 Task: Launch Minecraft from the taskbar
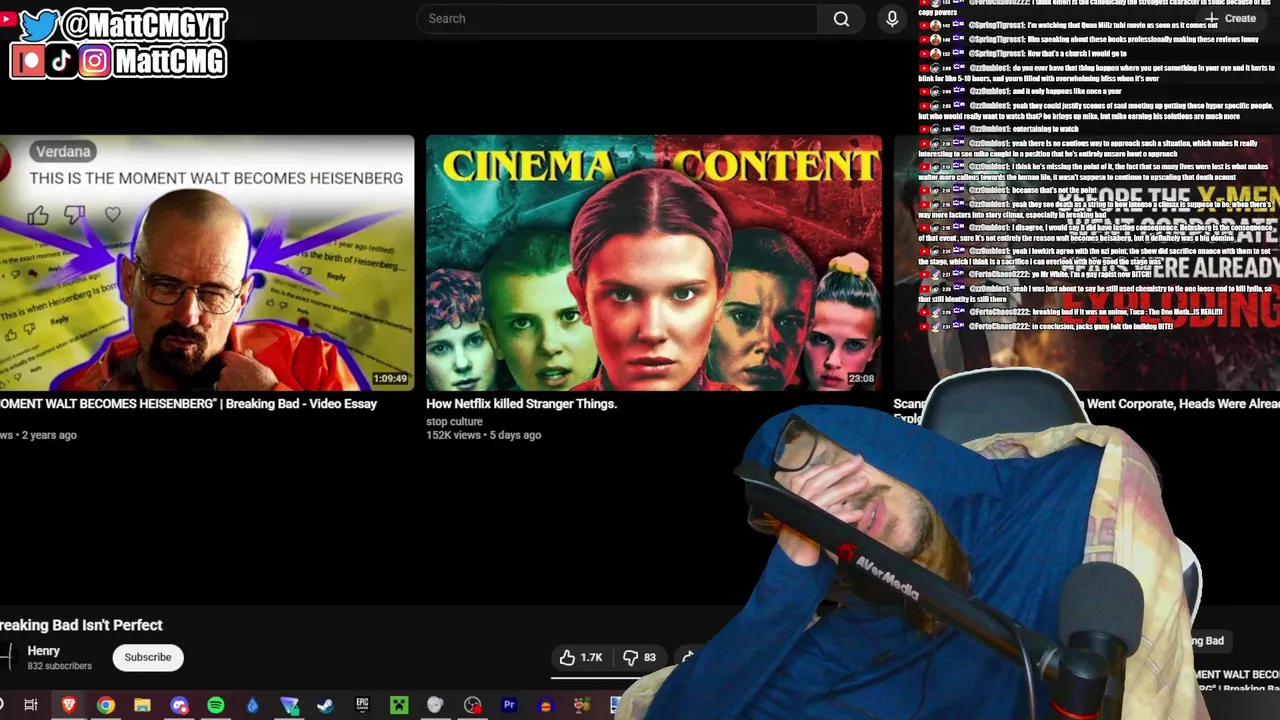coord(399,705)
